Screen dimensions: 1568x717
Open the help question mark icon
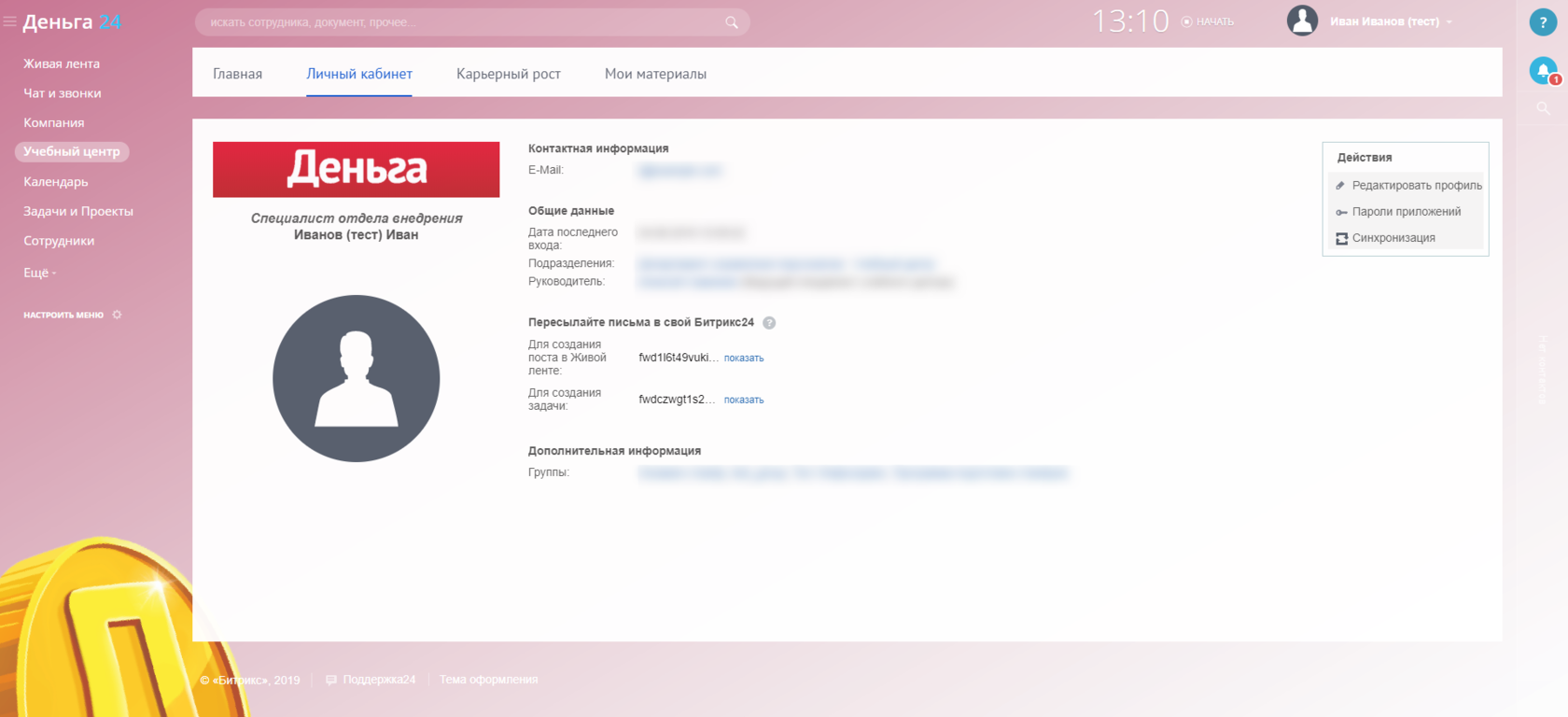pyautogui.click(x=1543, y=22)
